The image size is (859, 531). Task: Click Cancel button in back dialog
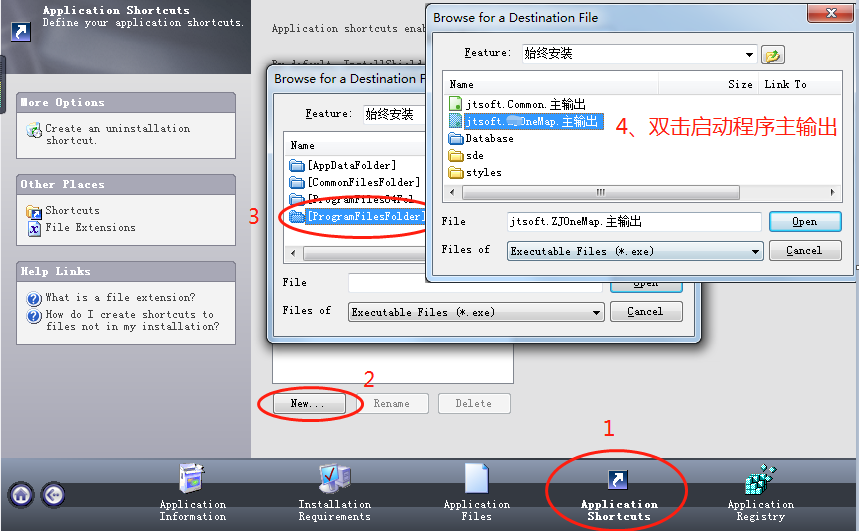(646, 311)
